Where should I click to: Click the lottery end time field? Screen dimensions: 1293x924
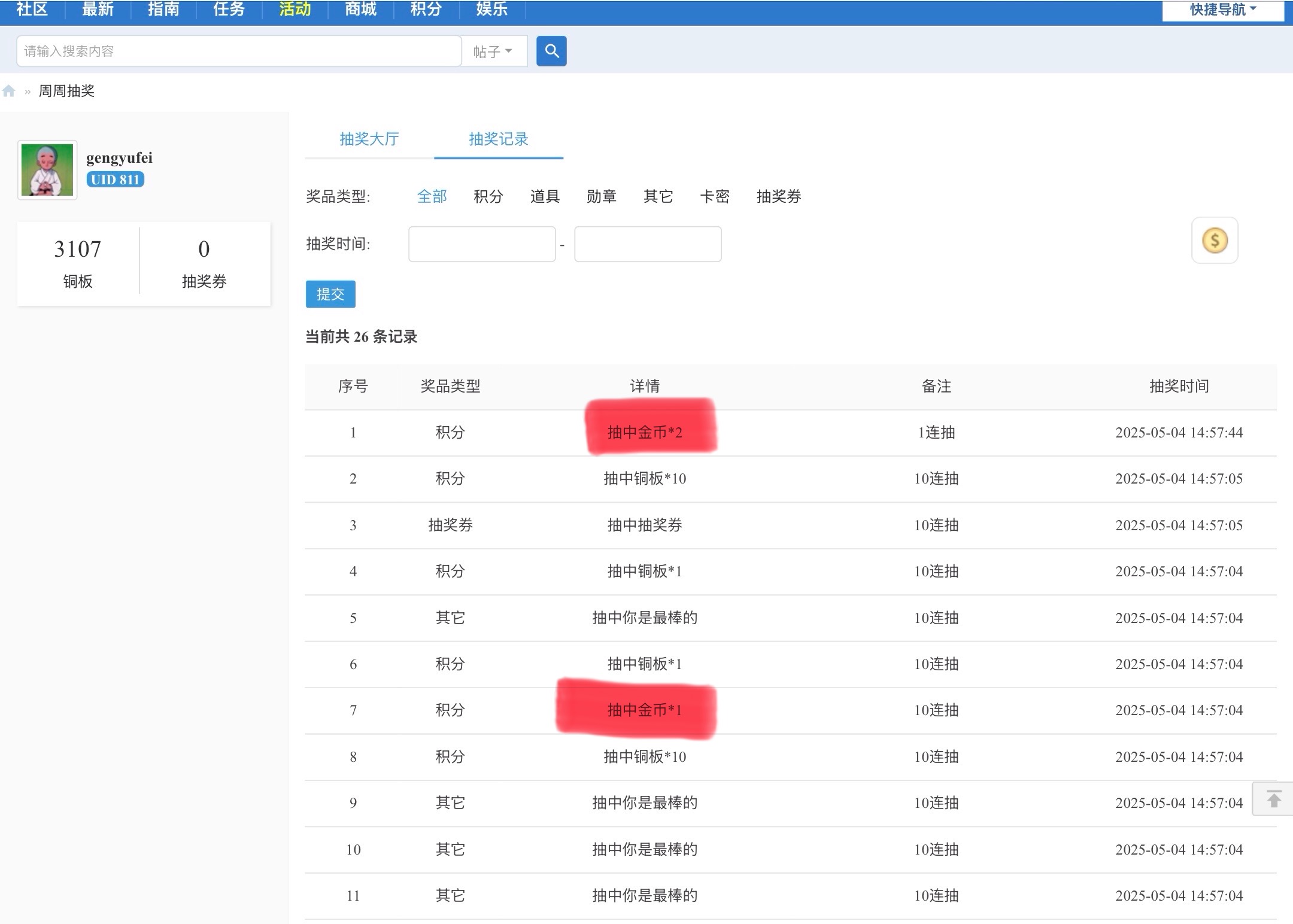click(x=647, y=244)
